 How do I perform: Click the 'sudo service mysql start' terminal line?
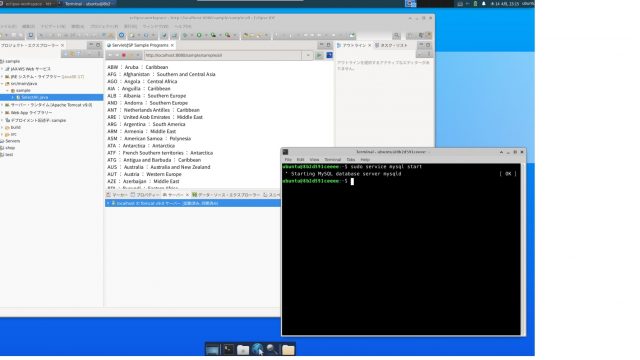pyautogui.click(x=386, y=167)
